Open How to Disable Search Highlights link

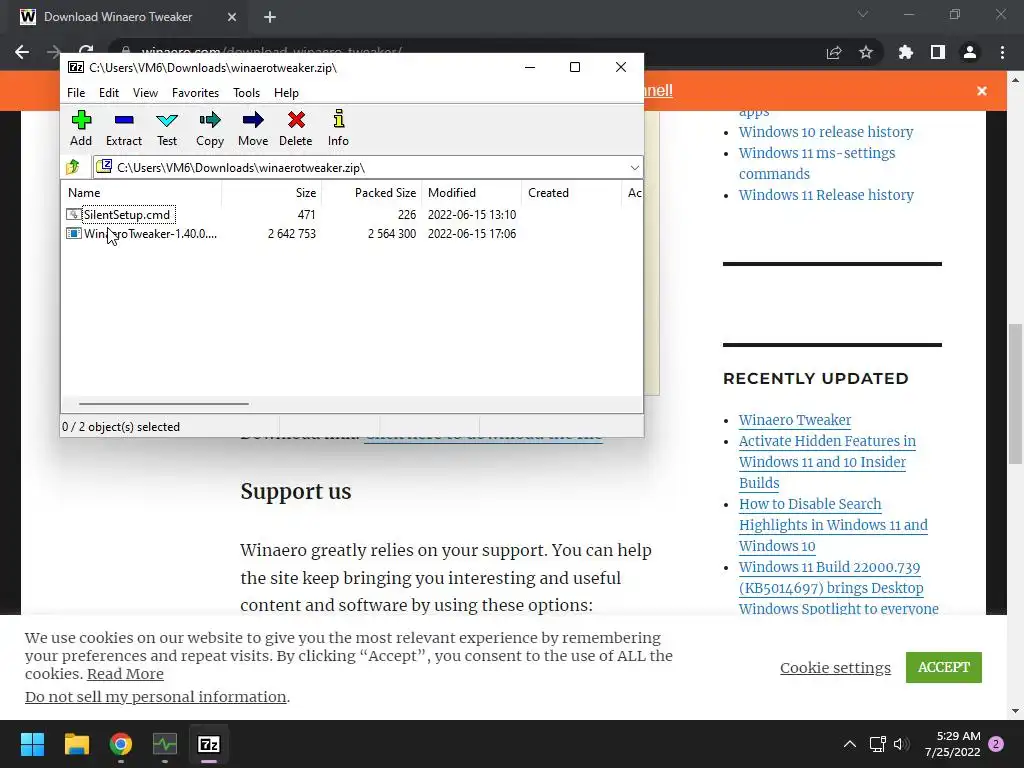pyautogui.click(x=833, y=525)
